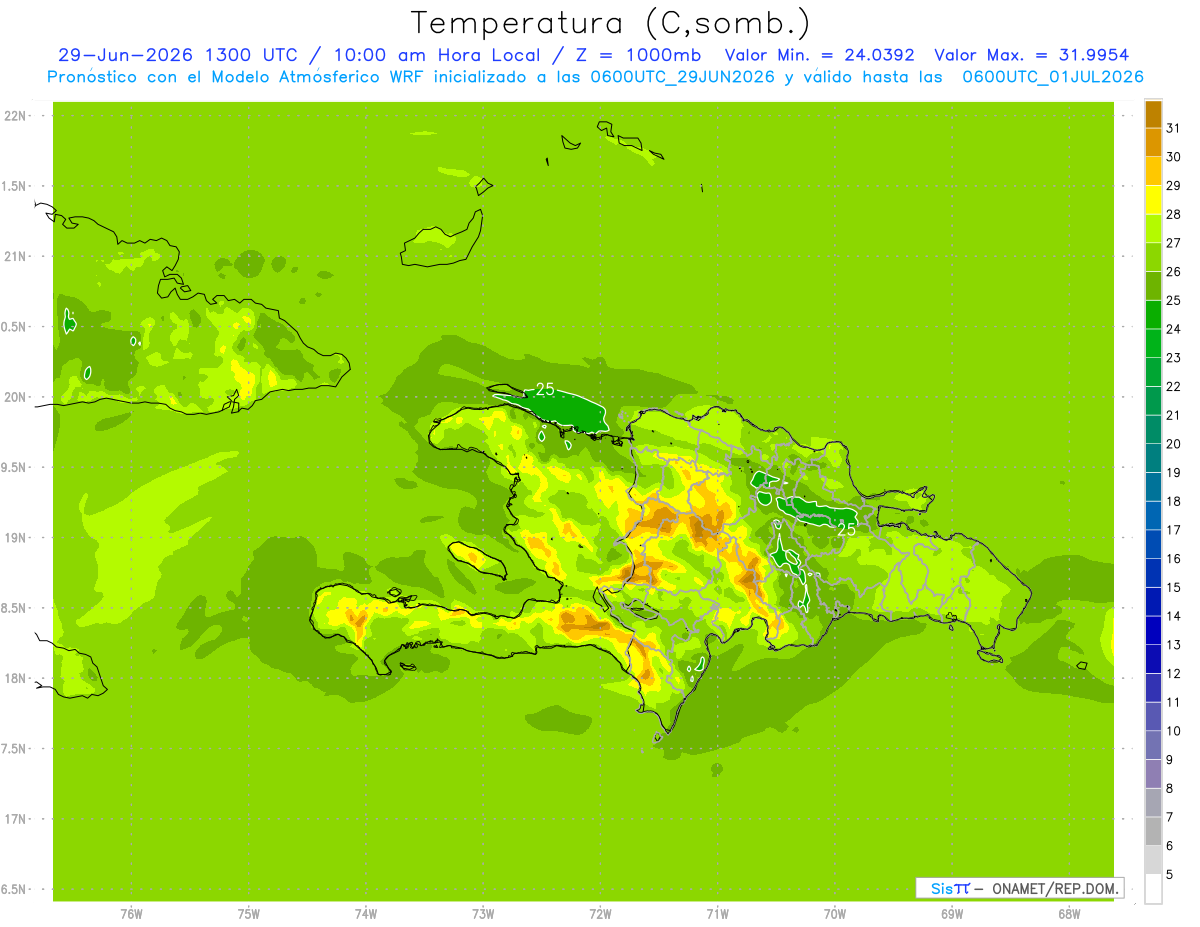Viewport: 1200px width, 927px height.
Task: Click the "71W" longitude axis label
Action: (718, 914)
